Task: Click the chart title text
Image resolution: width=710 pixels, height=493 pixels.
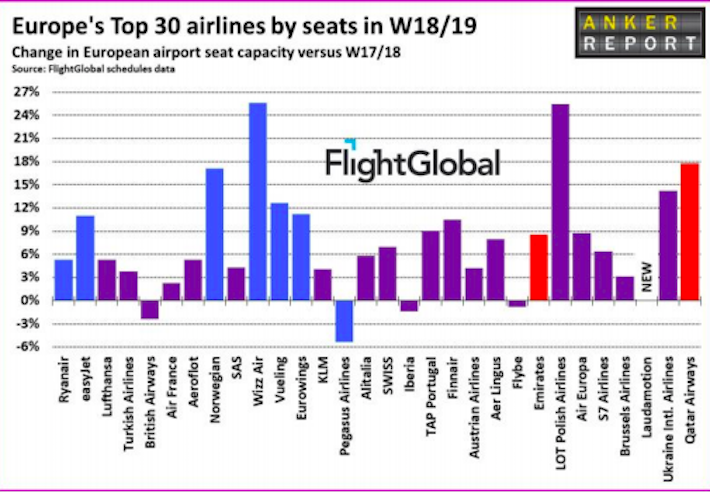Action: click(x=244, y=26)
